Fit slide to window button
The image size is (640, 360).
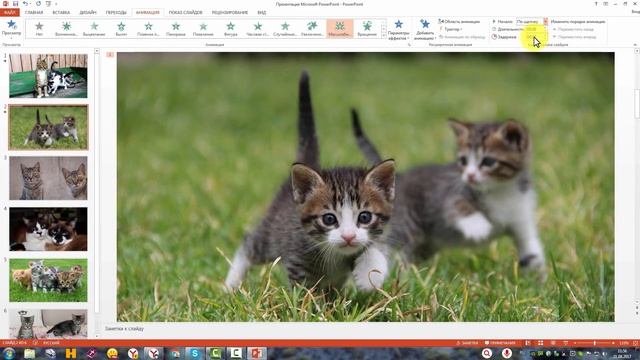point(635,343)
